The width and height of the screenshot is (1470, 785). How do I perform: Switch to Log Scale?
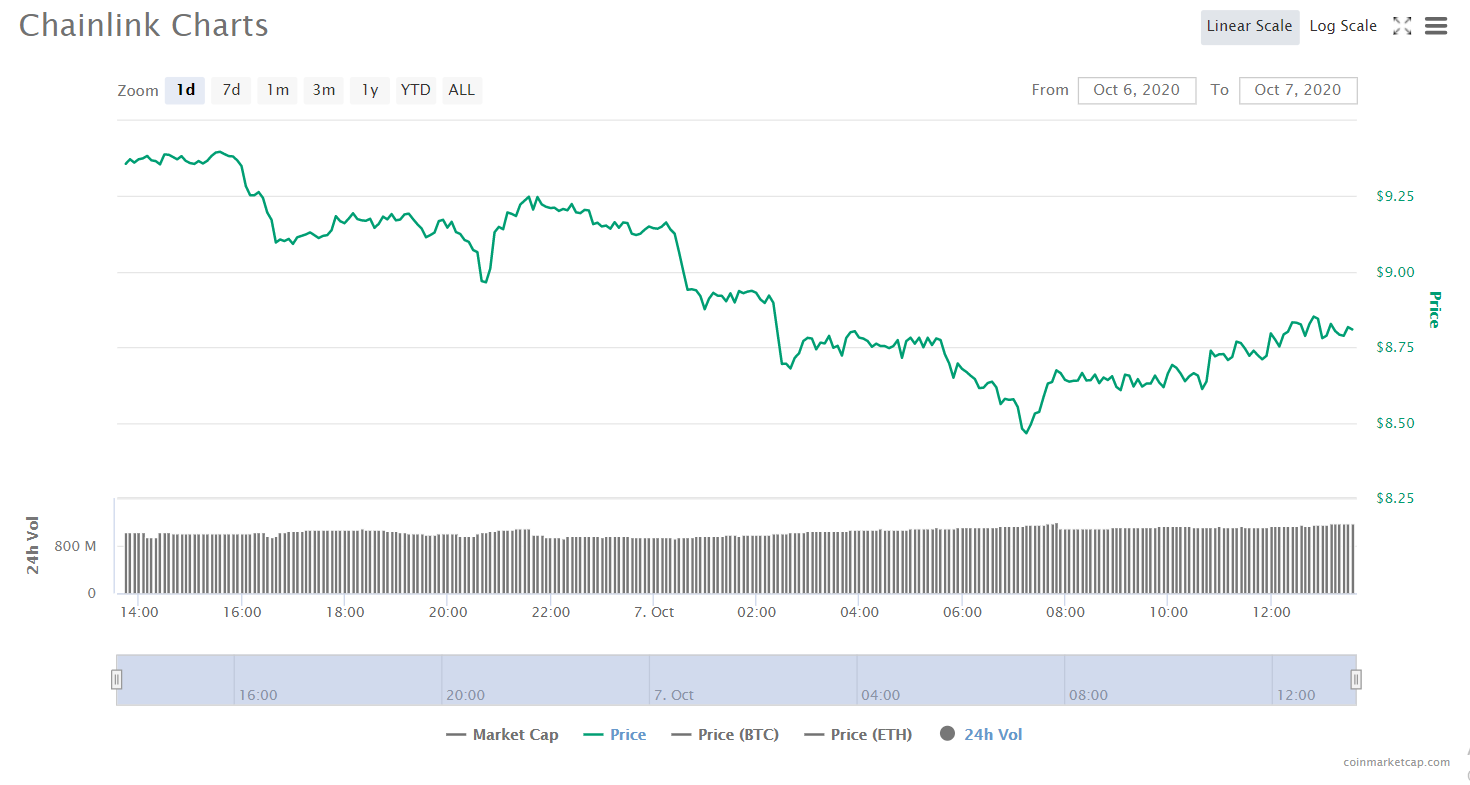click(x=1343, y=27)
